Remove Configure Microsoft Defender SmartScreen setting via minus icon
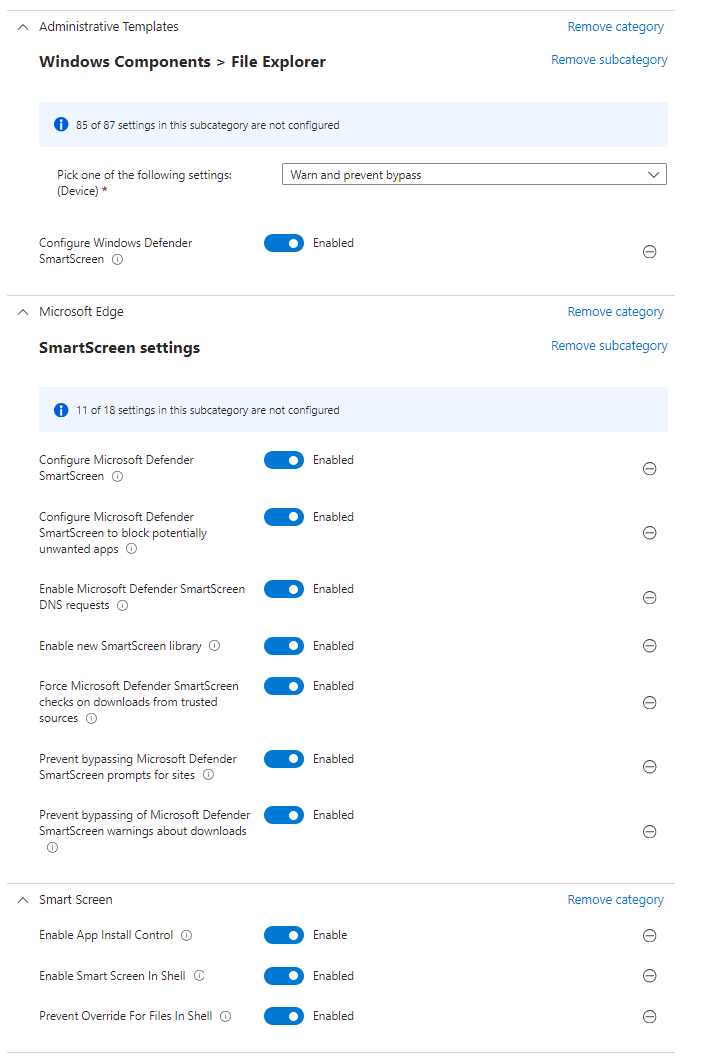 (x=649, y=469)
